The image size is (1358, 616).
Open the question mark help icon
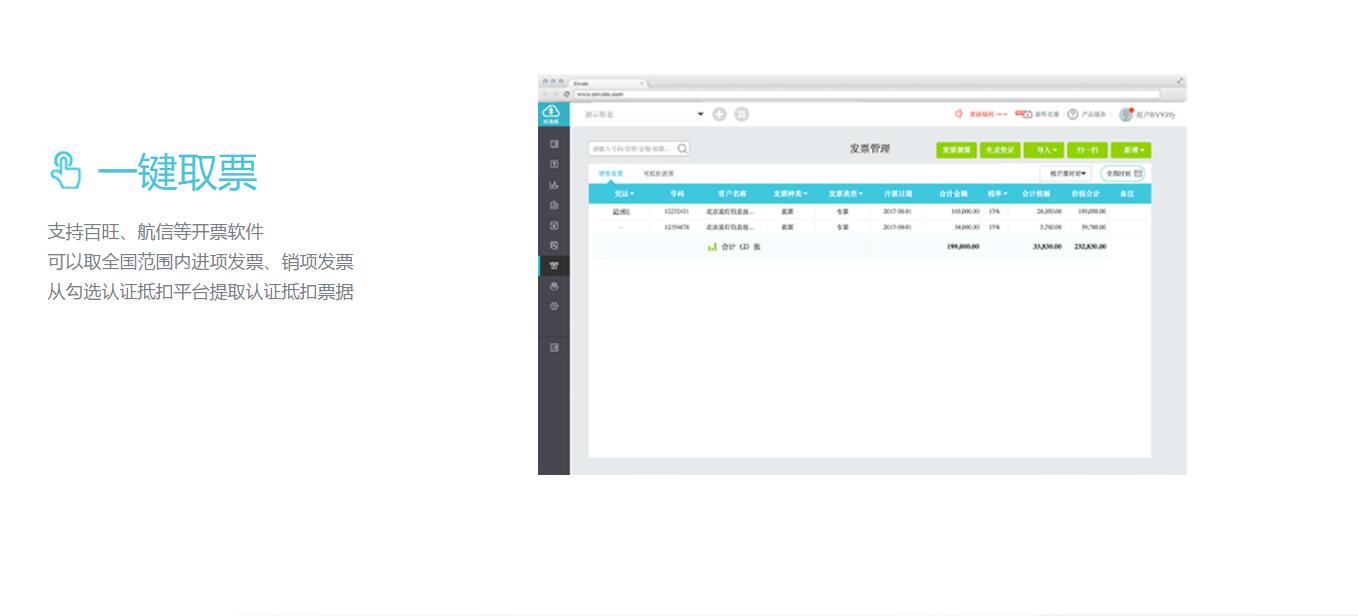pyautogui.click(x=1072, y=114)
